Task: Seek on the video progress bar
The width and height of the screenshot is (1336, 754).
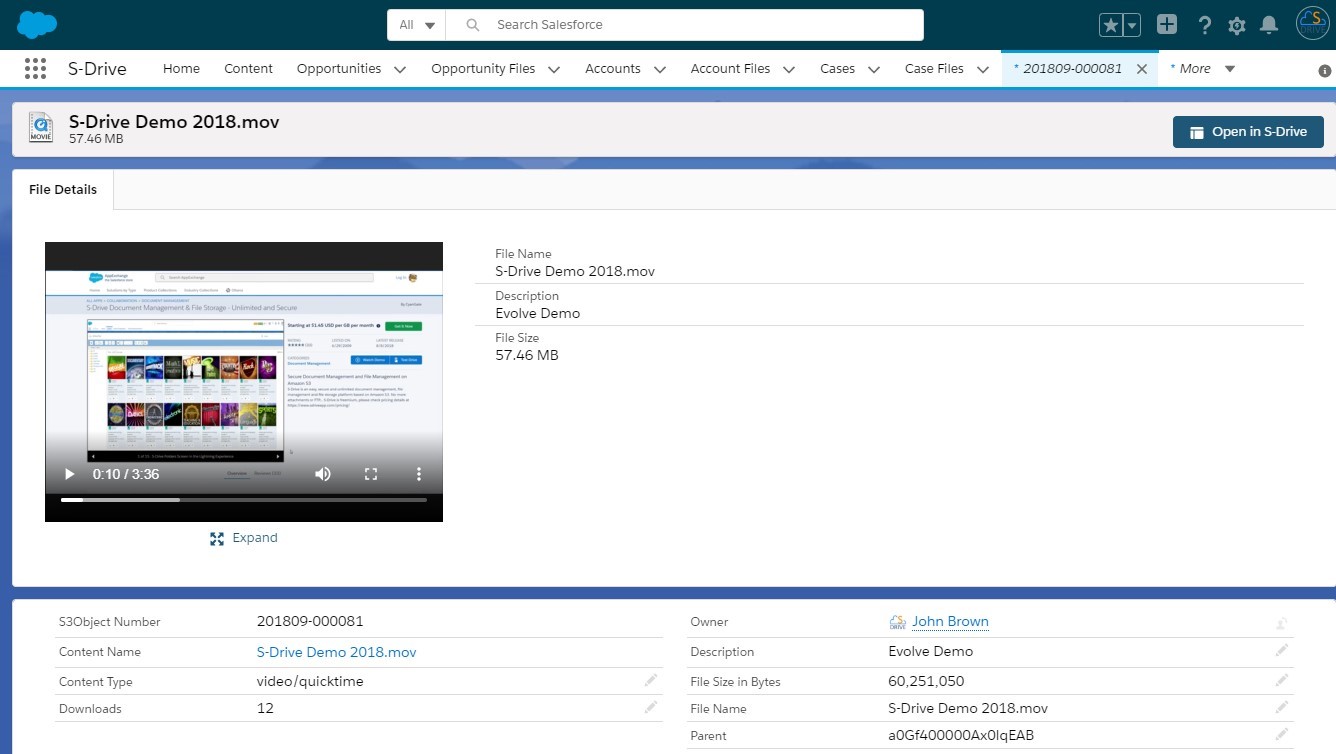Action: (x=244, y=499)
